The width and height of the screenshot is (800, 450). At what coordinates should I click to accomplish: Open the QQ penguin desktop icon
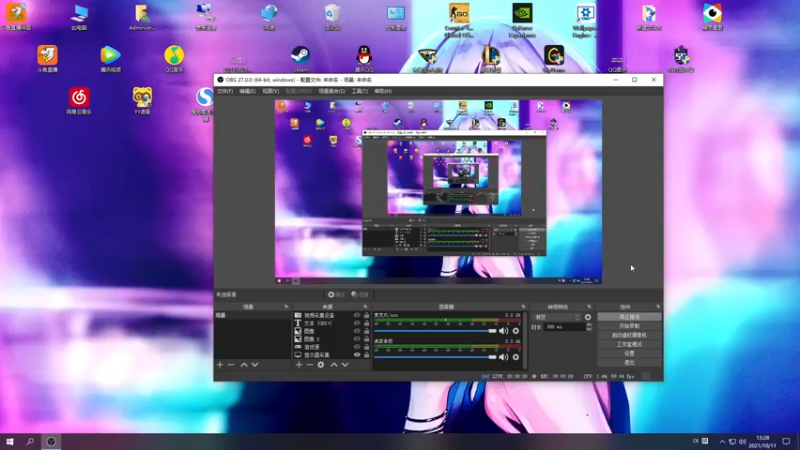pos(364,56)
